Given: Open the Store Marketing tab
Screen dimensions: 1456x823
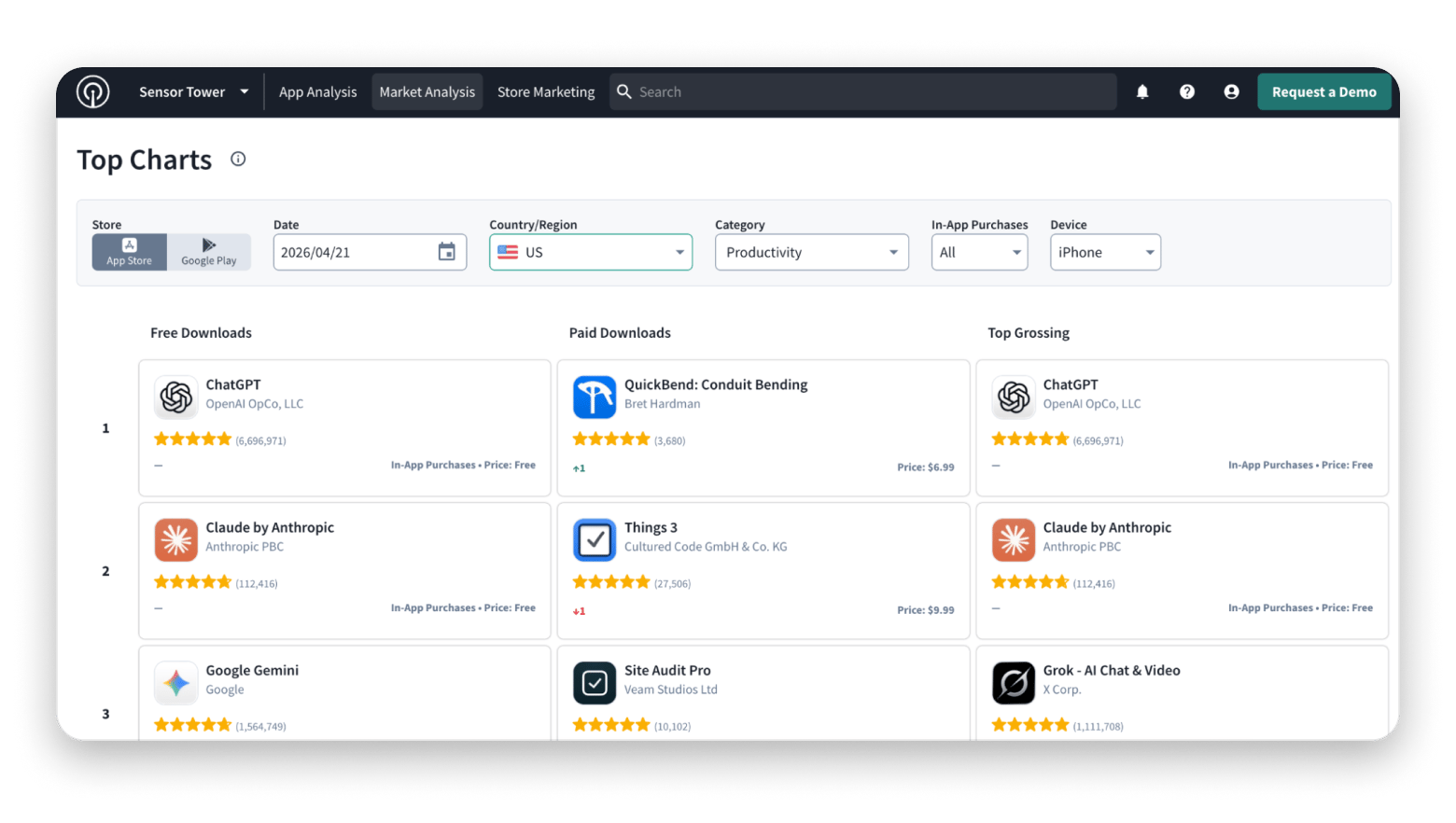Looking at the screenshot, I should pos(546,91).
